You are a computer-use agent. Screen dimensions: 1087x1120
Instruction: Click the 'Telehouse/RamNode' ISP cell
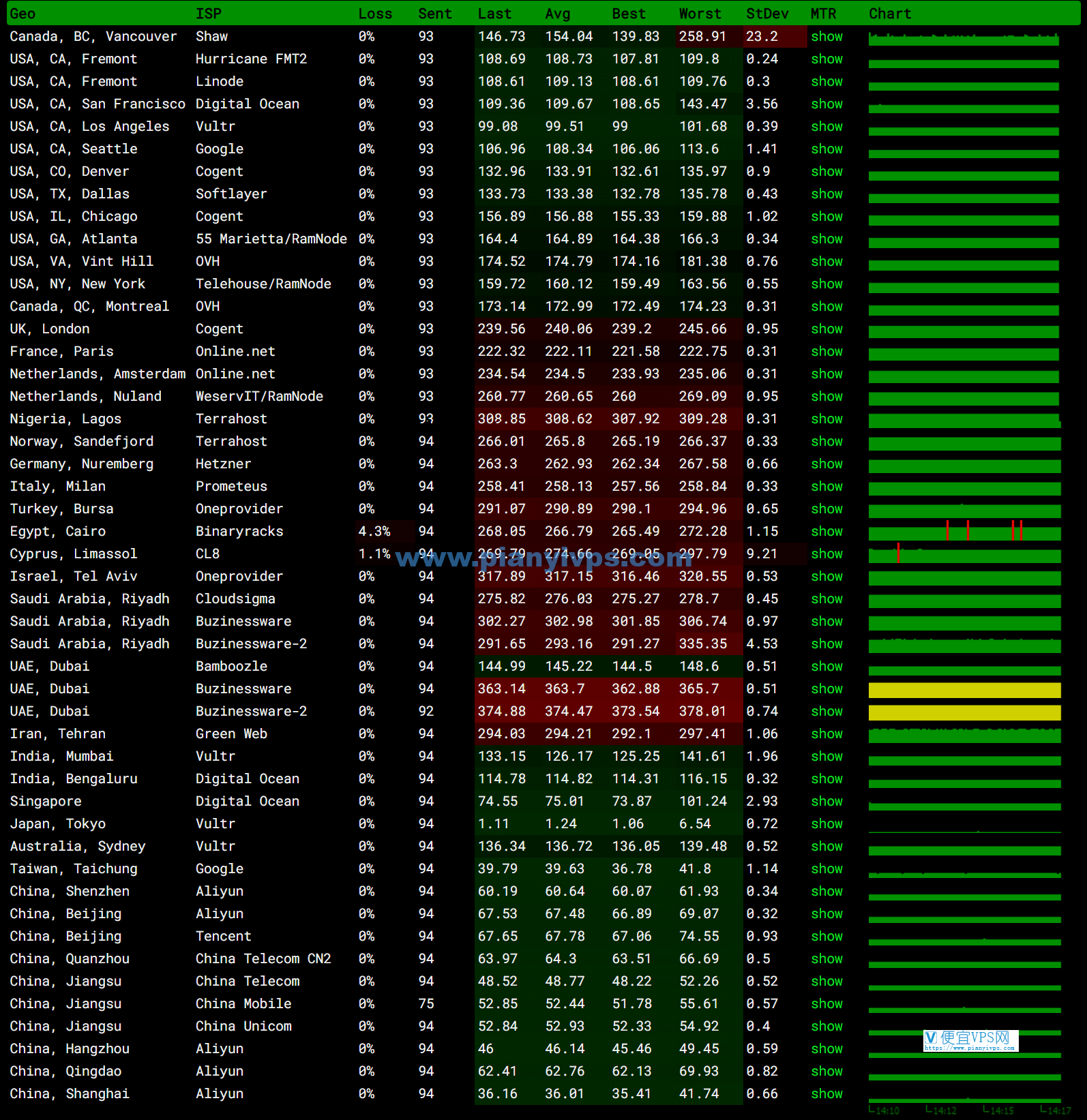pos(263,284)
